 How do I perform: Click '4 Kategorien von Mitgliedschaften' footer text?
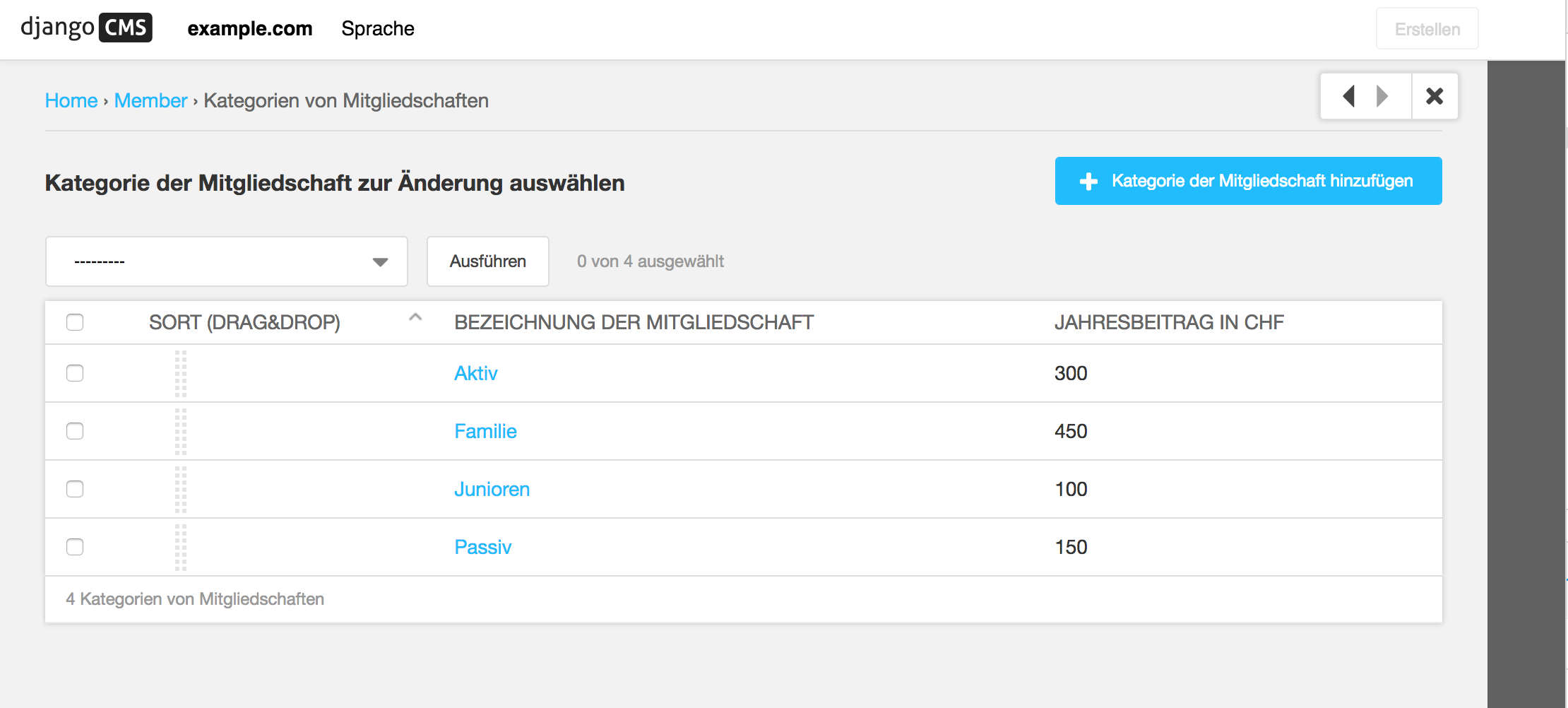(195, 599)
